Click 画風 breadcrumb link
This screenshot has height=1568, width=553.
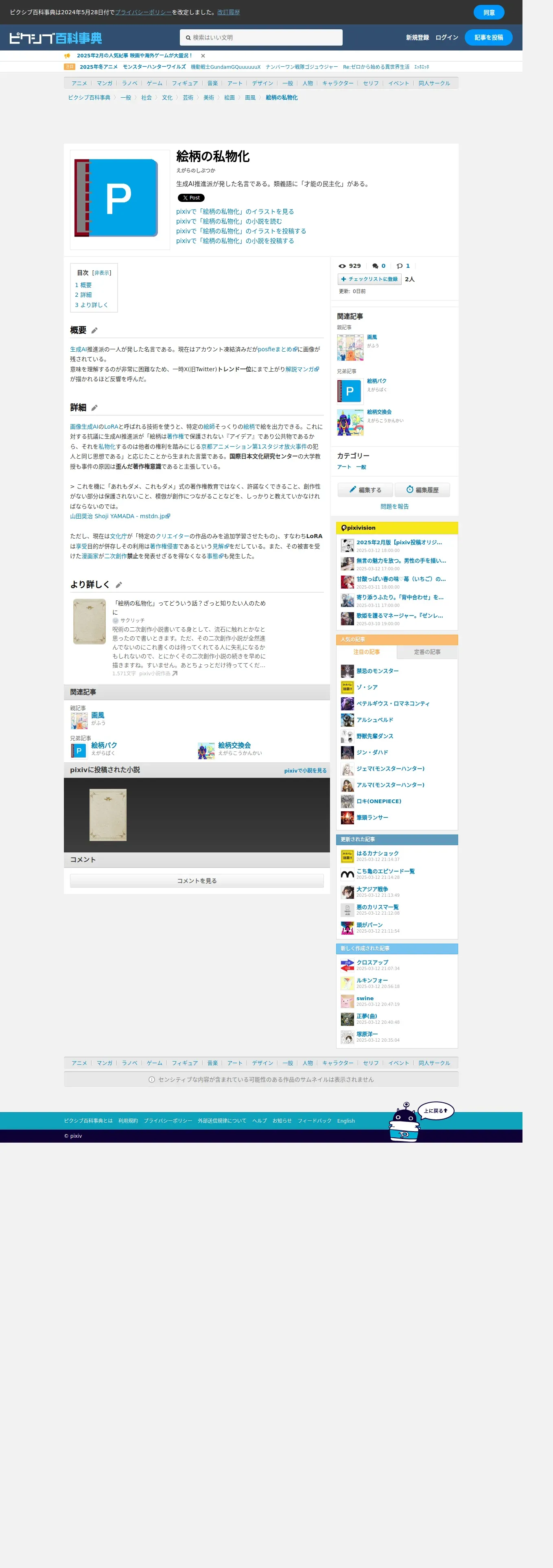click(x=250, y=97)
